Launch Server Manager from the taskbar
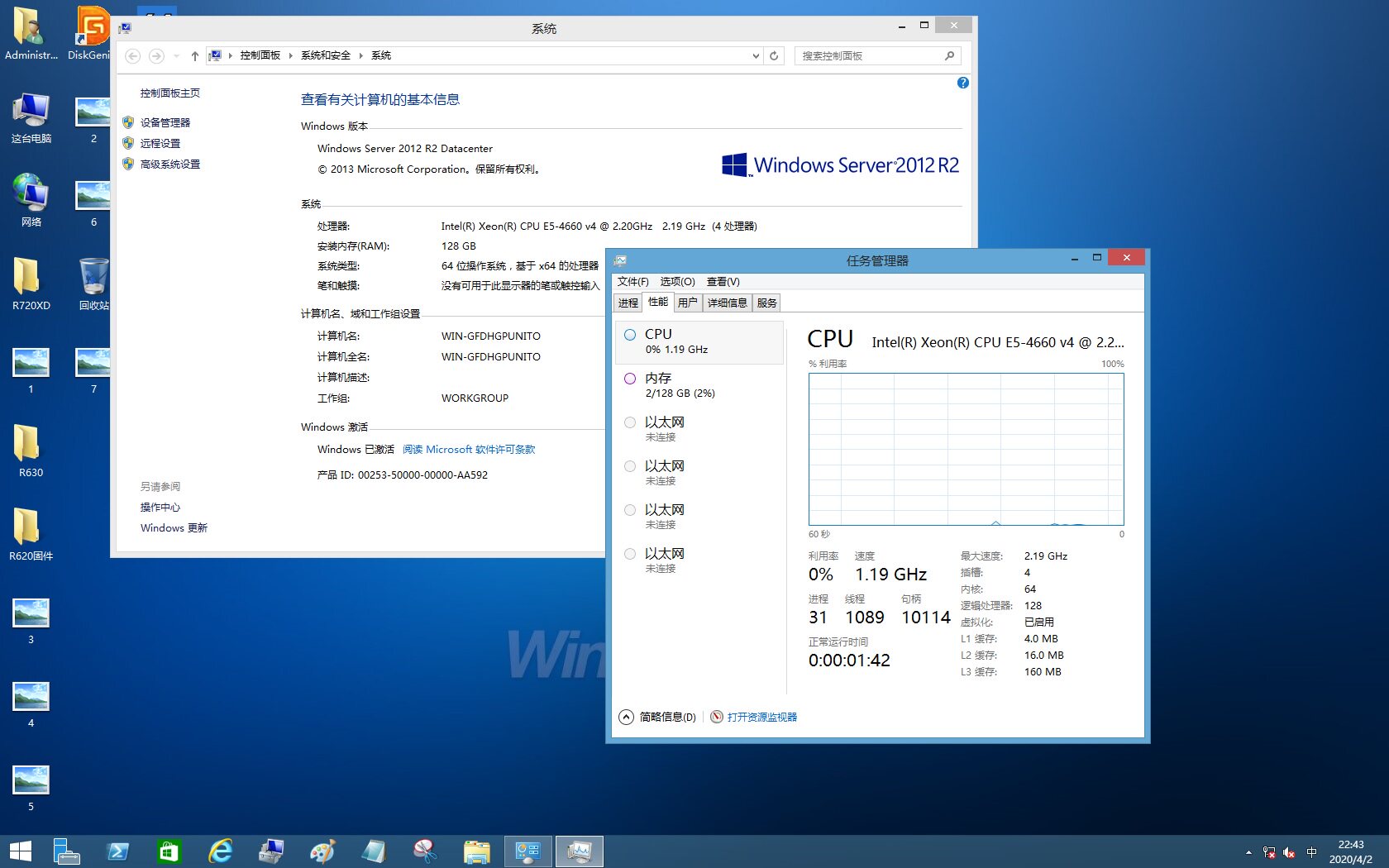The image size is (1389, 868). tap(66, 851)
